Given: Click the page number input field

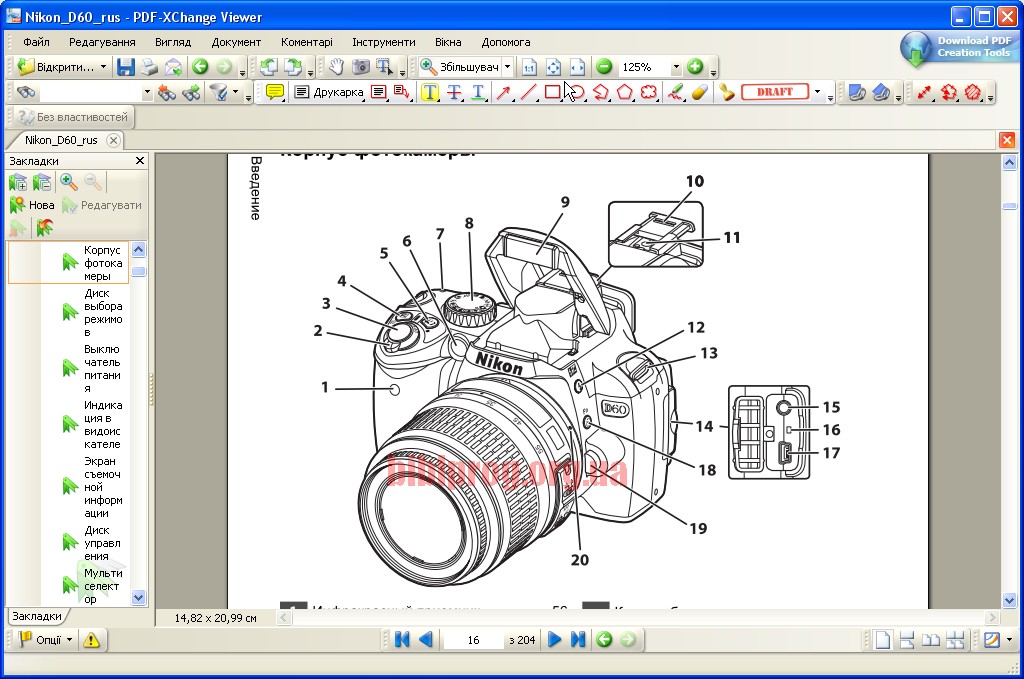Looking at the screenshot, I should (x=473, y=640).
